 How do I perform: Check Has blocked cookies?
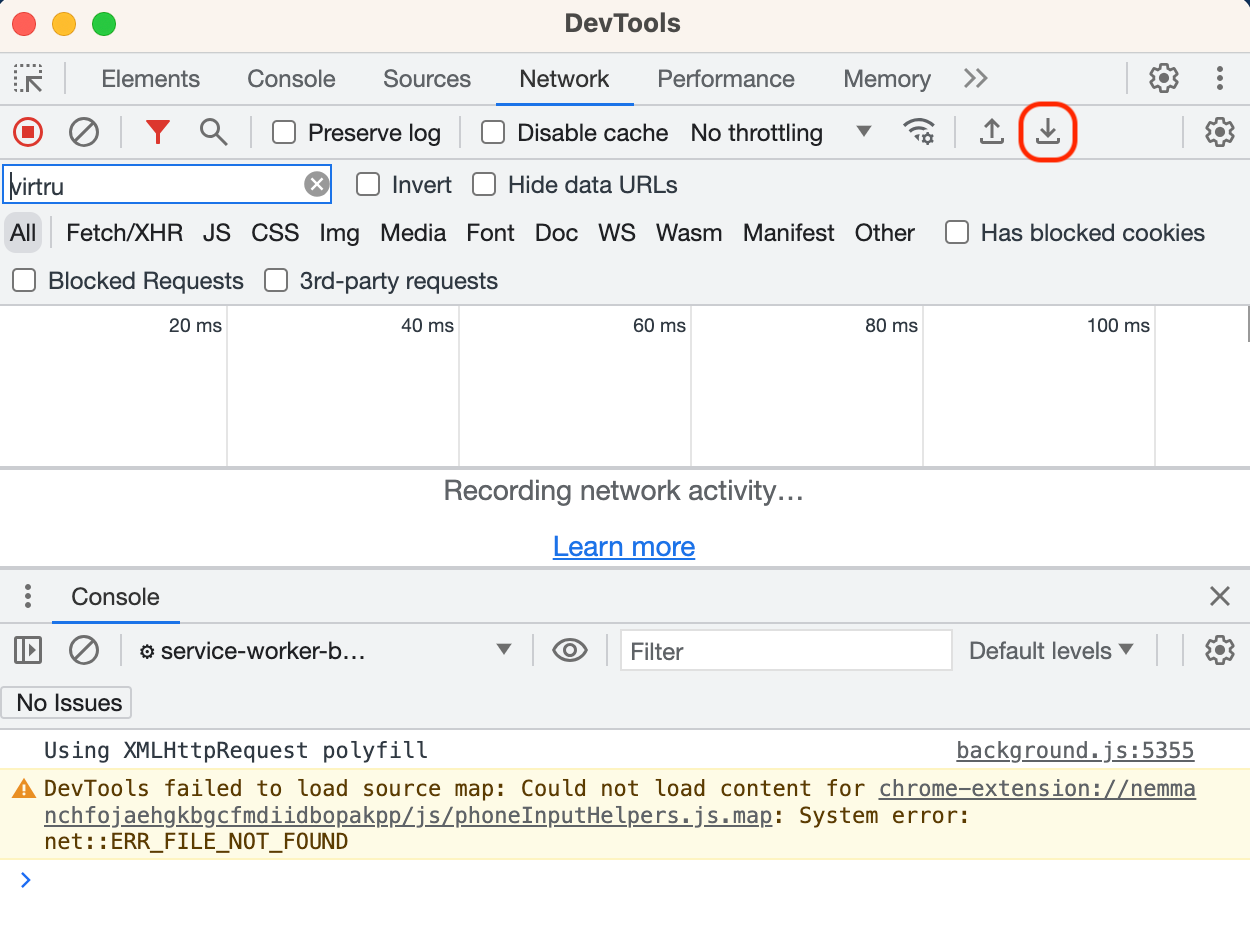(x=957, y=233)
